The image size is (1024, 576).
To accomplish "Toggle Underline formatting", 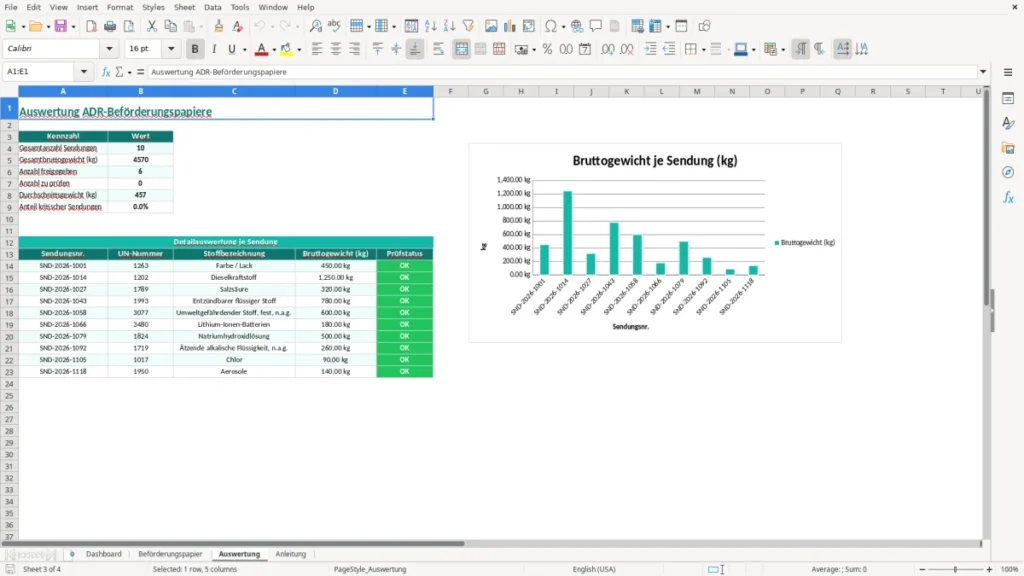I will pyautogui.click(x=232, y=49).
